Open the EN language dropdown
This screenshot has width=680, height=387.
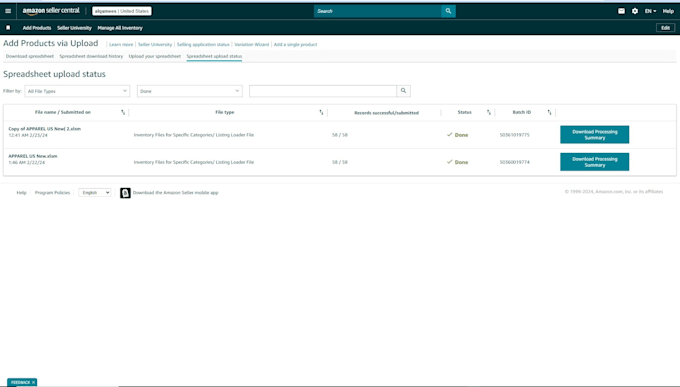[650, 11]
